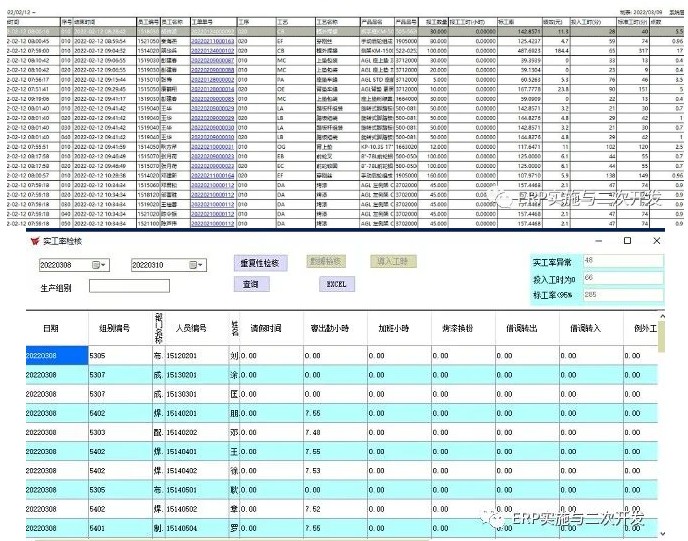
Task: Open work order link 20220128000014 in top table
Action: pyautogui.click(x=212, y=89)
